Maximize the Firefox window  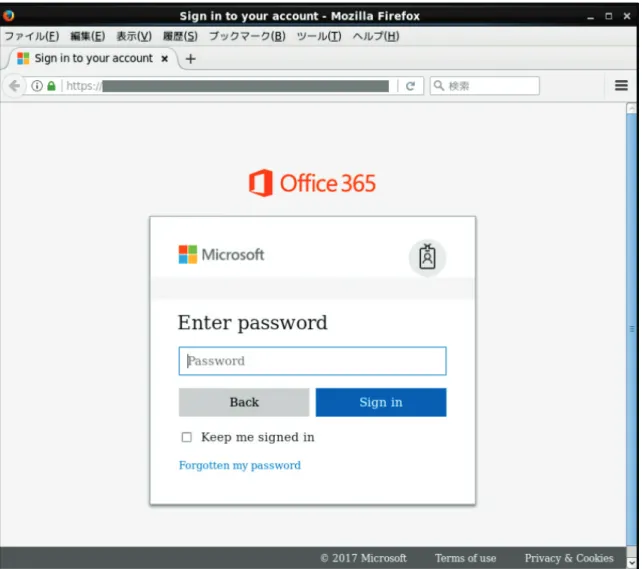609,16
